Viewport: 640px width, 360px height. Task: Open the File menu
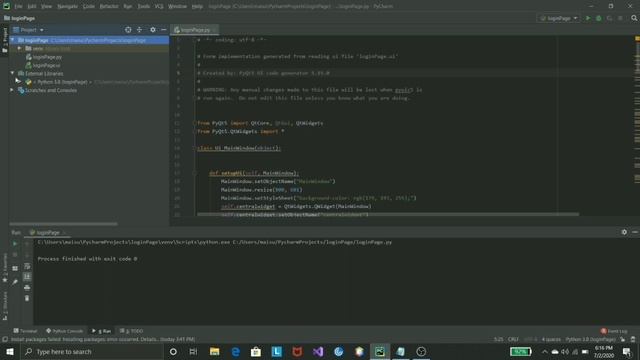(x=18, y=6)
